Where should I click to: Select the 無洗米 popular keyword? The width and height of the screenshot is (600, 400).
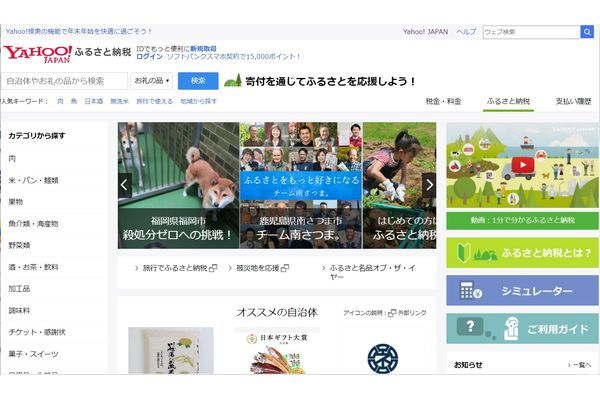pos(119,101)
